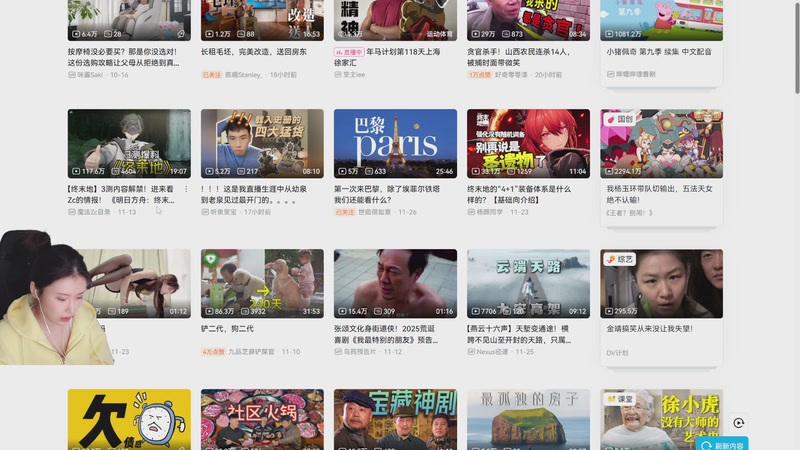Open the 四大猛货 video thumbnail
Screen dimensions: 800x450
(262, 143)
